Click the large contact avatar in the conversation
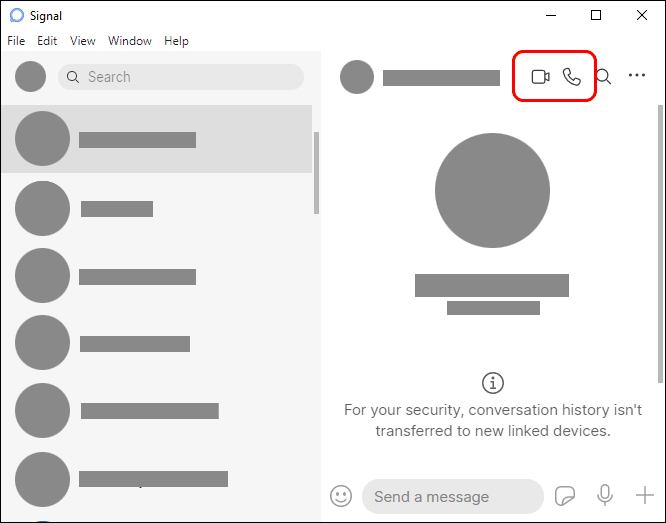This screenshot has width=666, height=523. coord(492,190)
